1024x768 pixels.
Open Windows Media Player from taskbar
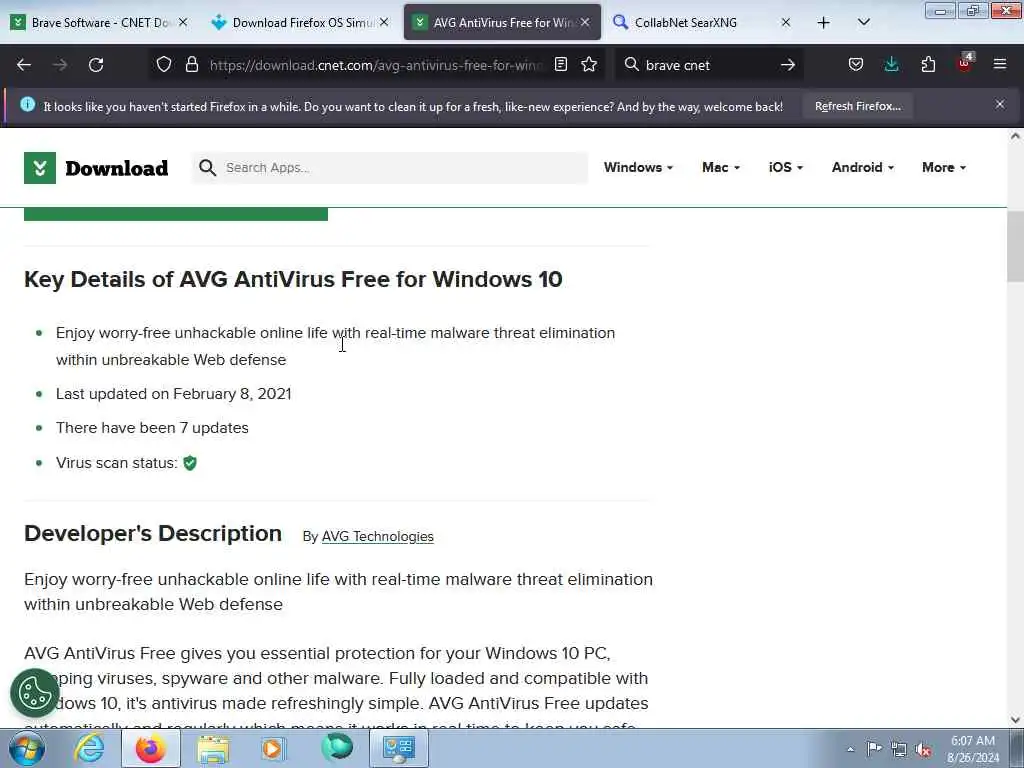point(273,748)
